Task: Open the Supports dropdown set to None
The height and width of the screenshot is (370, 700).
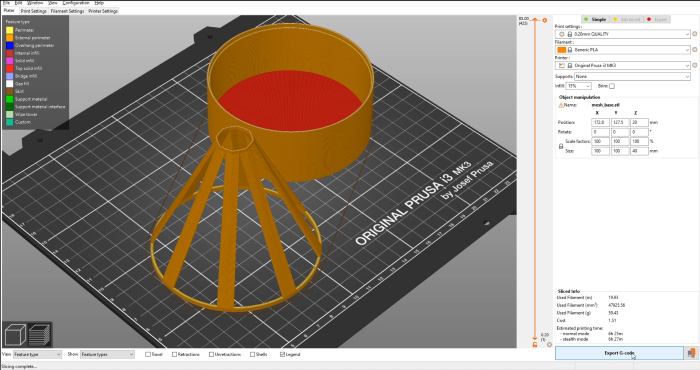Action: tap(633, 76)
